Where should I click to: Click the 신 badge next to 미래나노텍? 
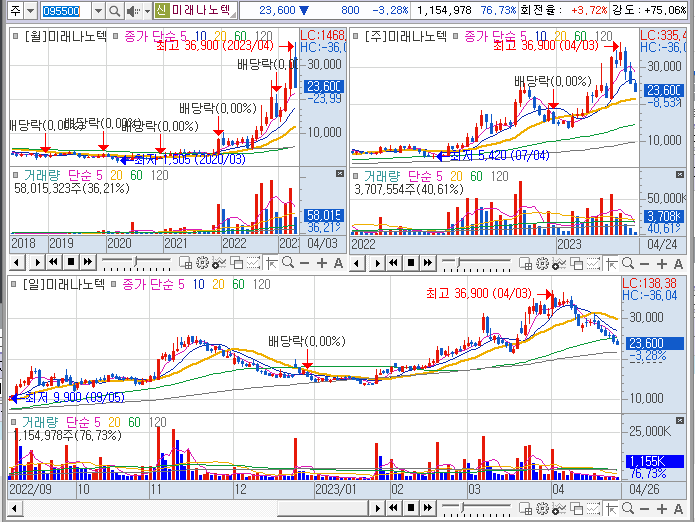(x=161, y=10)
